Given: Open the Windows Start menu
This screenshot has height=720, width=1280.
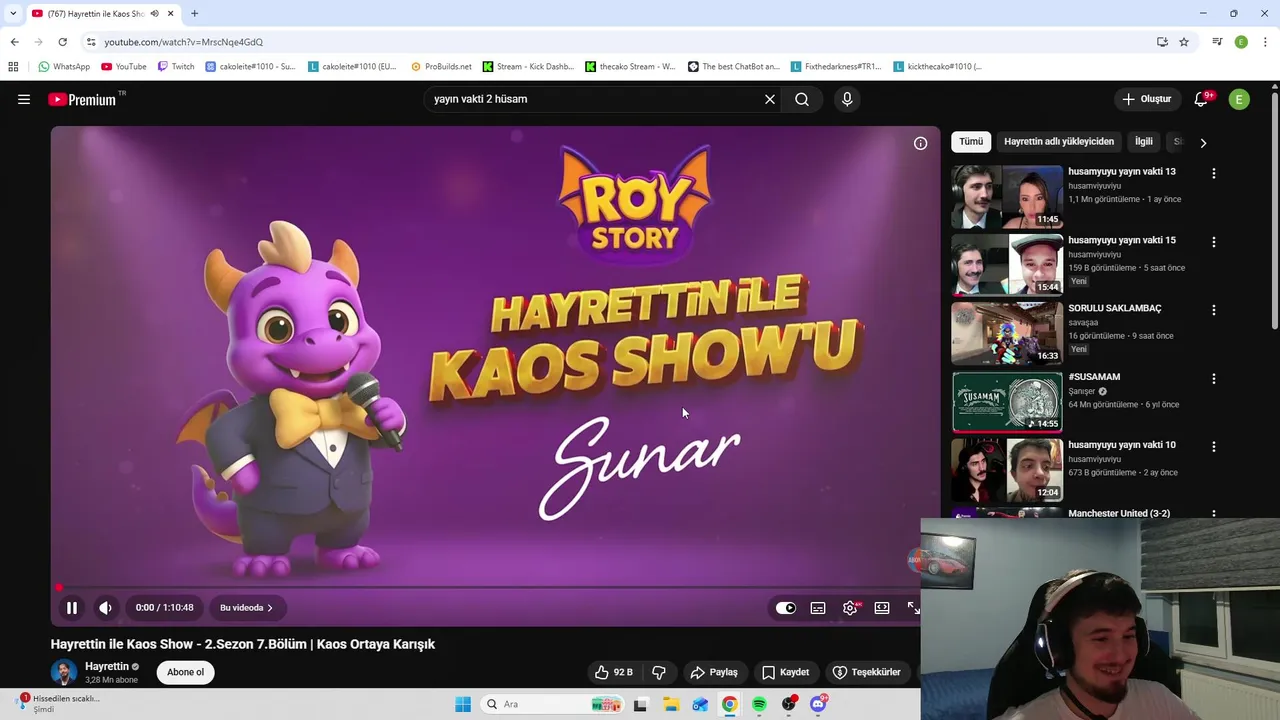Looking at the screenshot, I should click(x=463, y=704).
